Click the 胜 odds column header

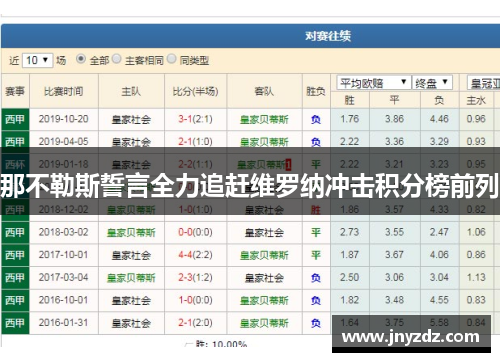click(350, 100)
